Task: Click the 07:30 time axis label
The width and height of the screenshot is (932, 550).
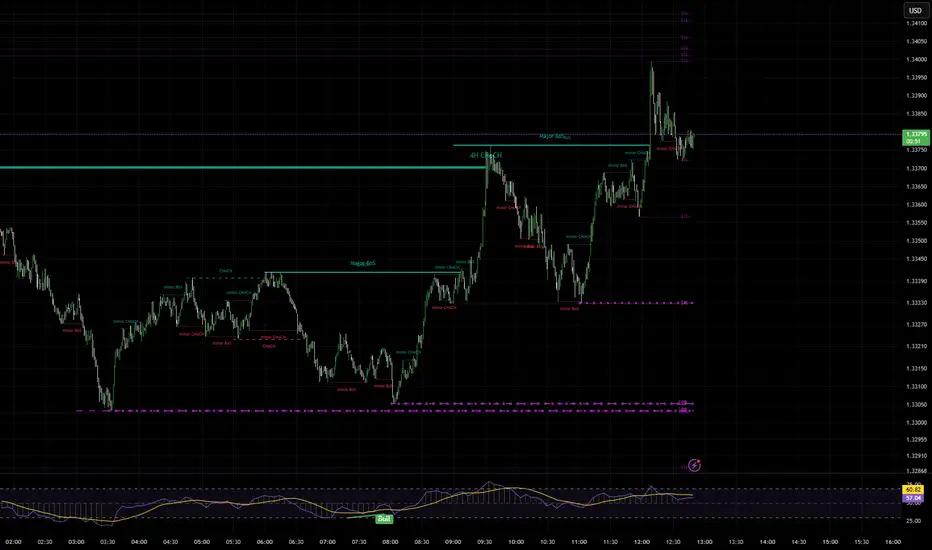Action: 359,542
